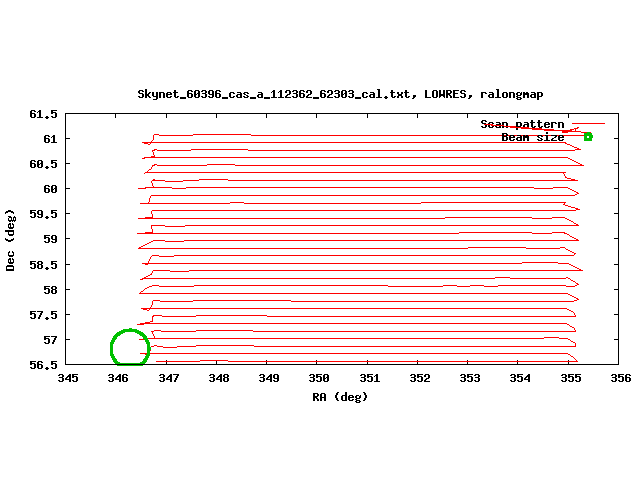Click the 56.5 tick label on Dec axis
This screenshot has height=480, width=640.
[44, 365]
